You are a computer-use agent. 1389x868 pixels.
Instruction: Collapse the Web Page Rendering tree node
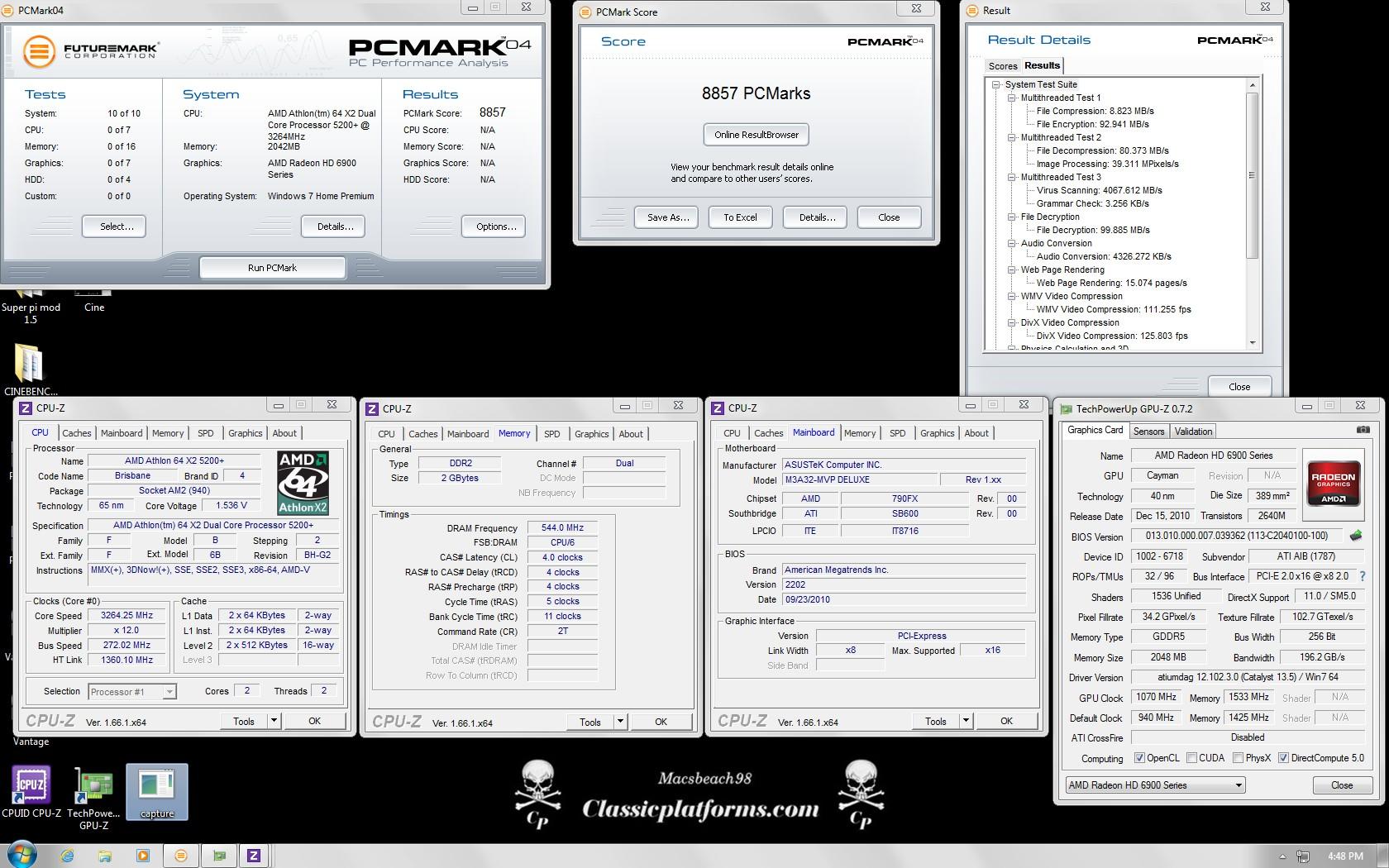coord(1011,269)
